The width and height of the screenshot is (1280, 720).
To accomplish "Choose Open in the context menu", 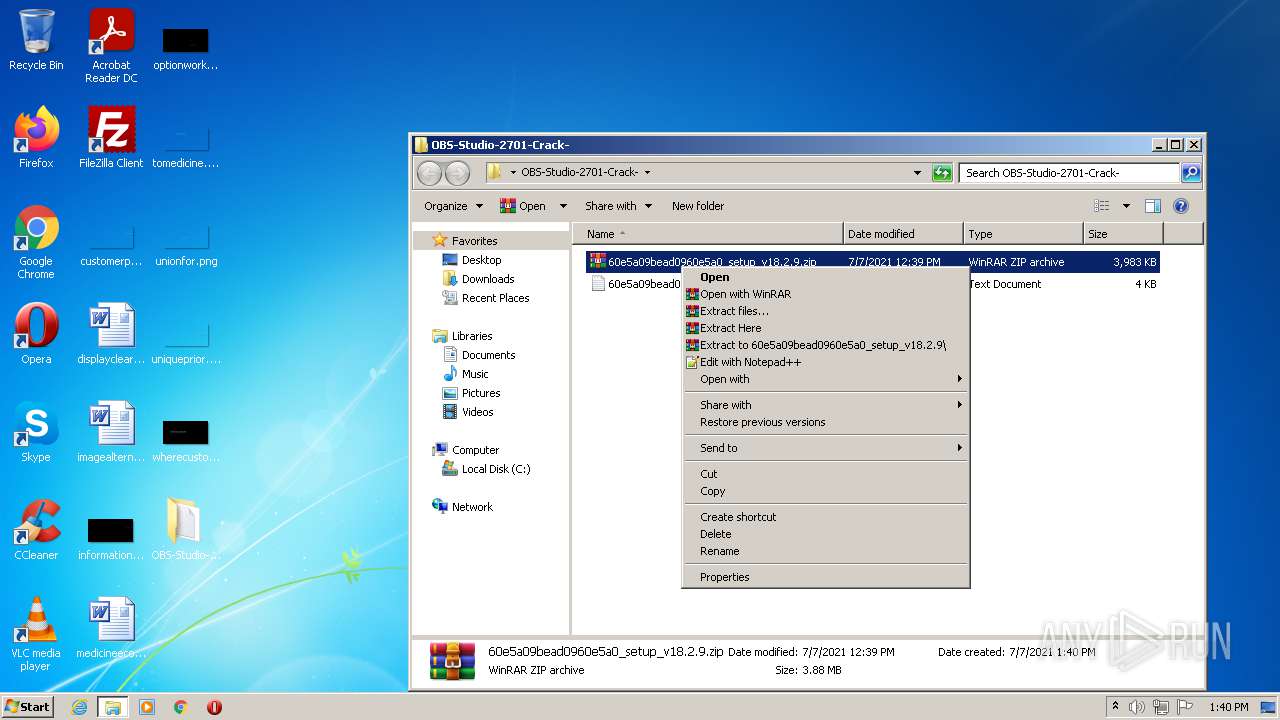I will point(825,277).
